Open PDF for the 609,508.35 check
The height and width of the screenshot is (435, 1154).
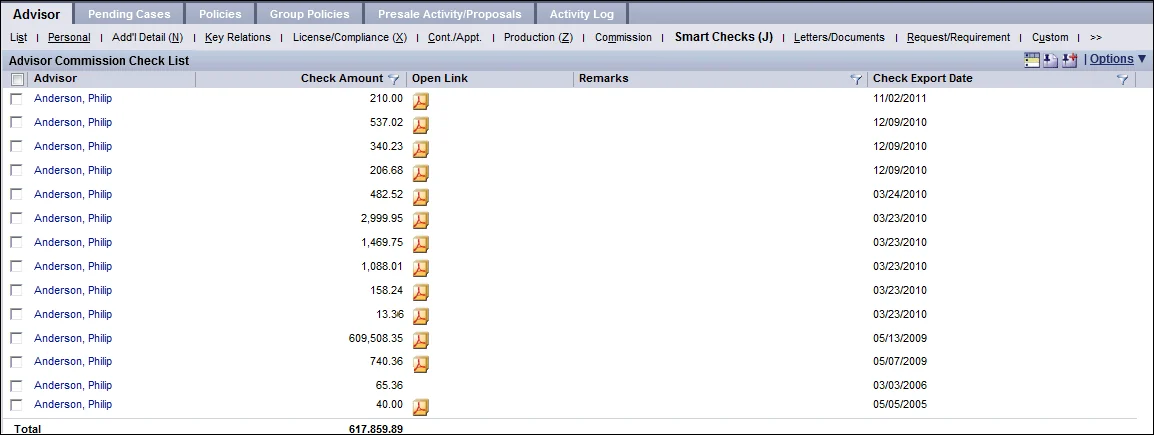pyautogui.click(x=420, y=341)
